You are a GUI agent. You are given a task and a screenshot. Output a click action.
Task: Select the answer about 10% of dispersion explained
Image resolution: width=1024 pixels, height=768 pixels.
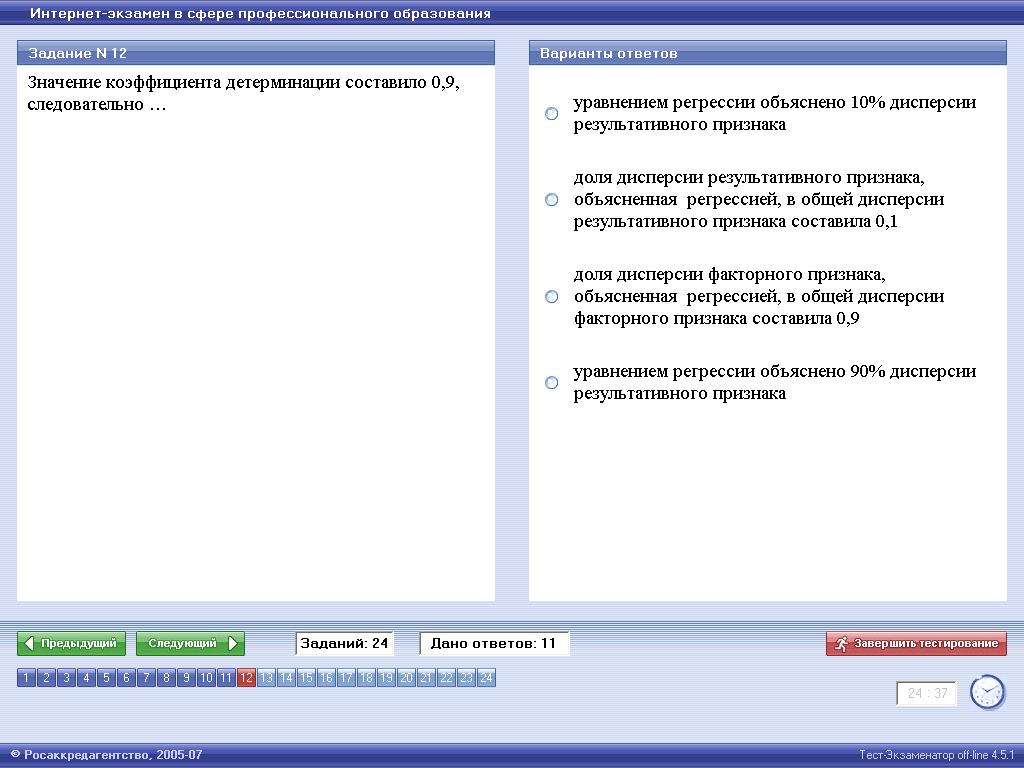click(552, 114)
